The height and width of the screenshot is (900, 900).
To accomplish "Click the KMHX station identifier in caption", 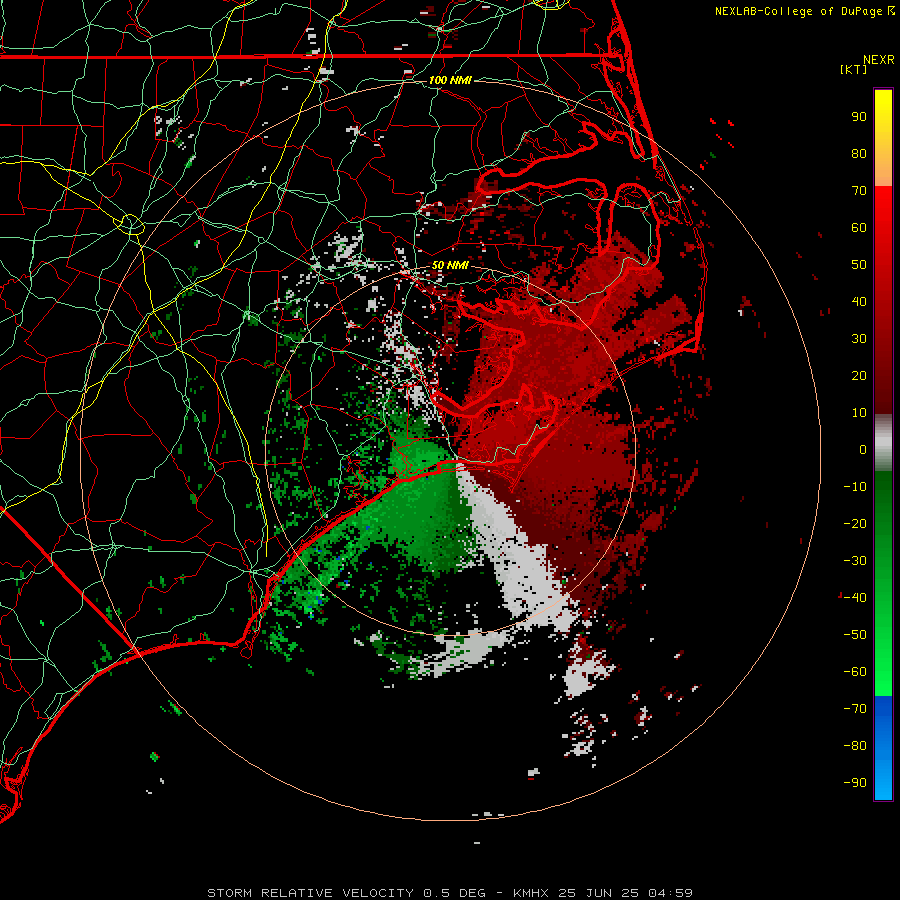I will pyautogui.click(x=531, y=893).
